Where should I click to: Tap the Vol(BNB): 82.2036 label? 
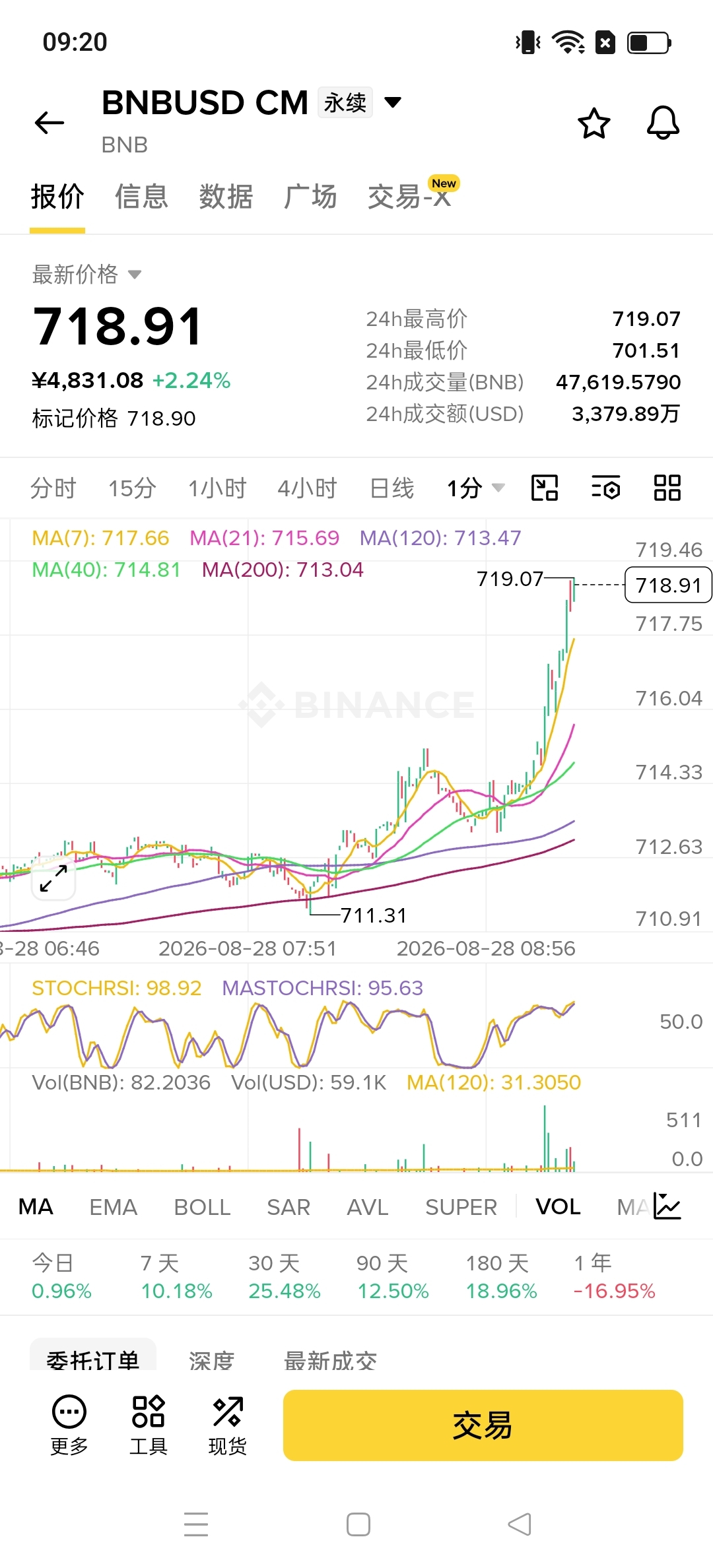point(121,1082)
